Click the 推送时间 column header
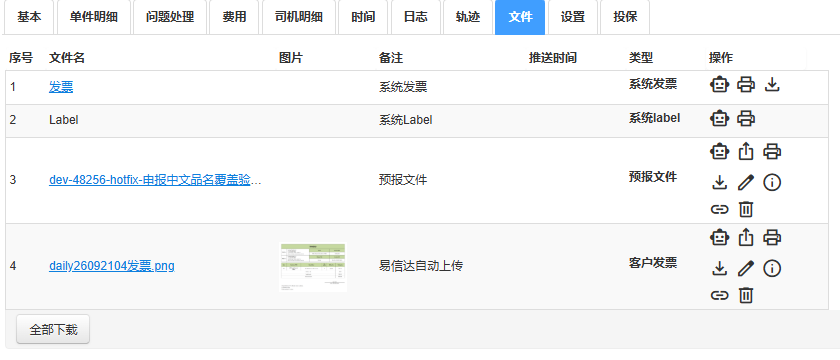Screen dimensions: 840x360 pyautogui.click(x=553, y=58)
